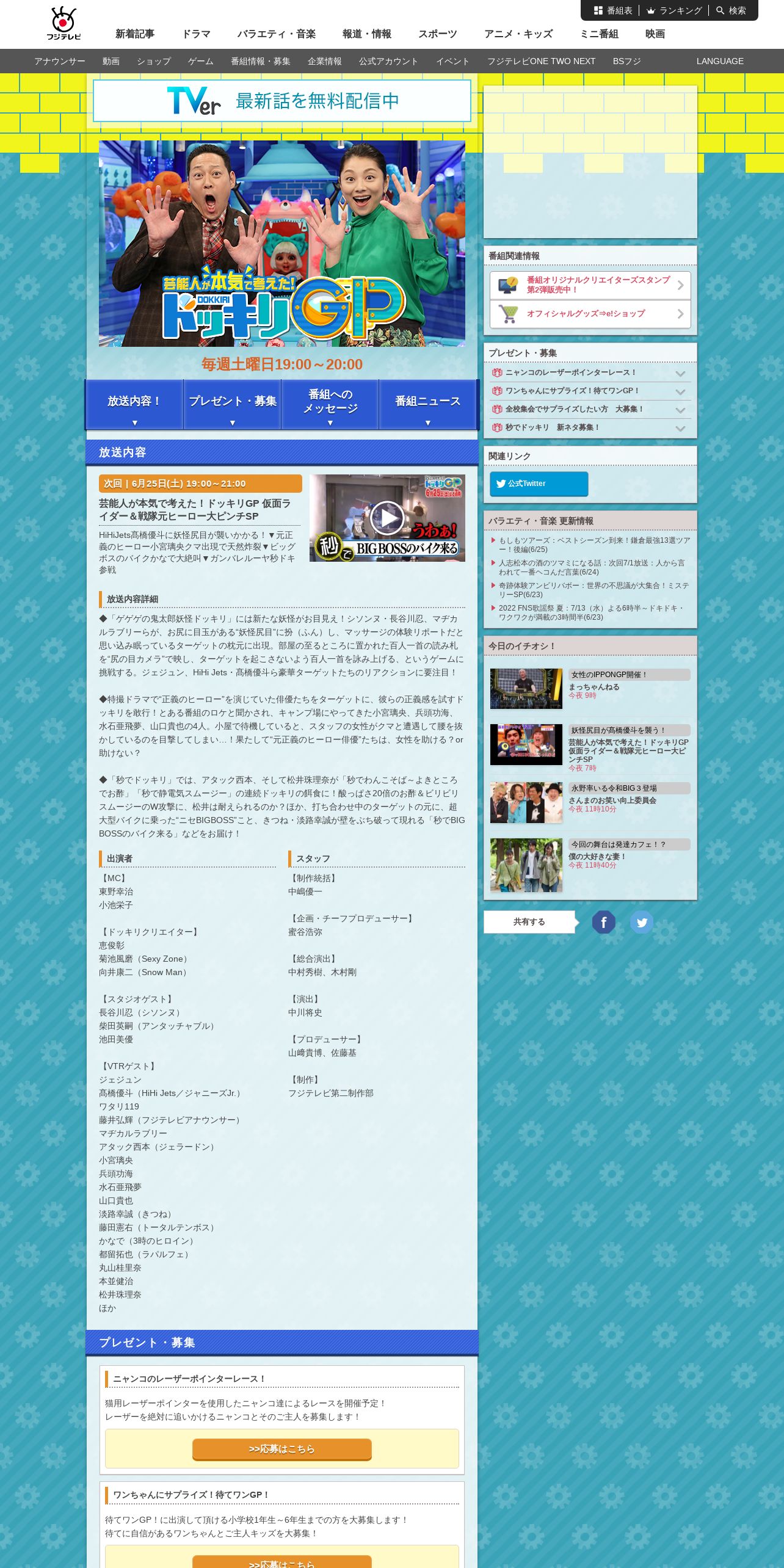Click 応募はこちら under ニャンコのレーザーポインターレース
Viewport: 784px width, 1568px height.
click(282, 1449)
